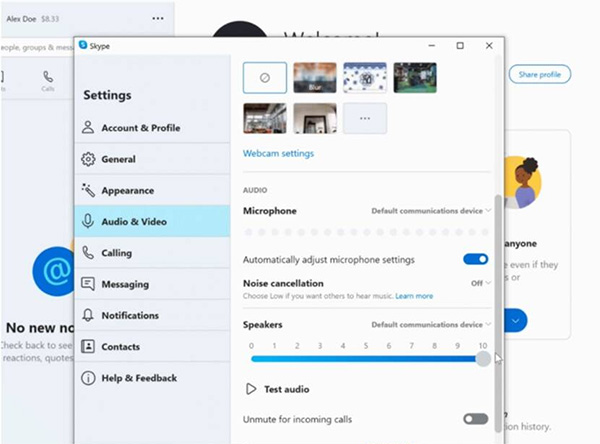
Task: Toggle Automatically adjust microphone settings
Action: 476,259
